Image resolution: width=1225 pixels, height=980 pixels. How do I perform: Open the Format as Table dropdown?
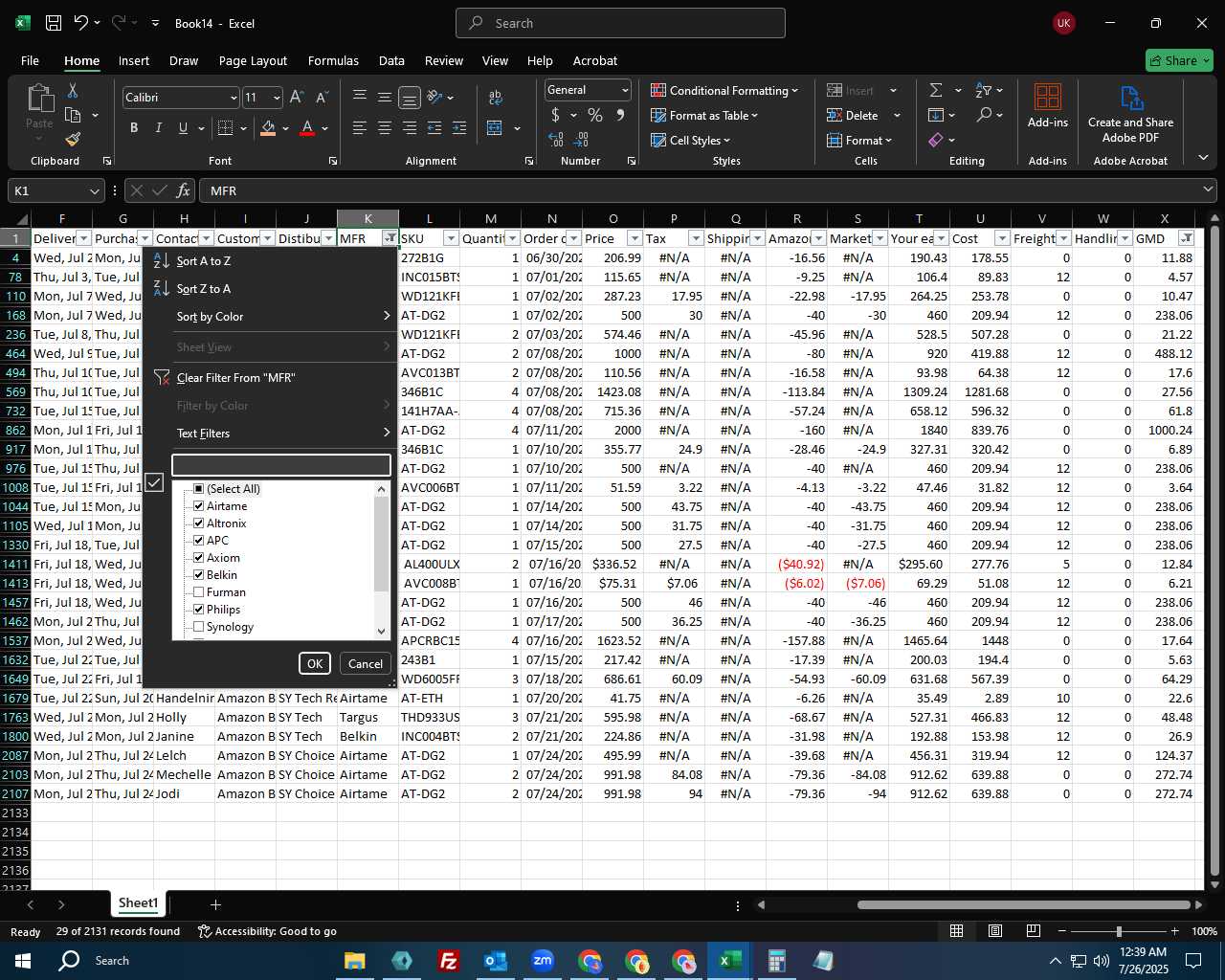pos(704,115)
